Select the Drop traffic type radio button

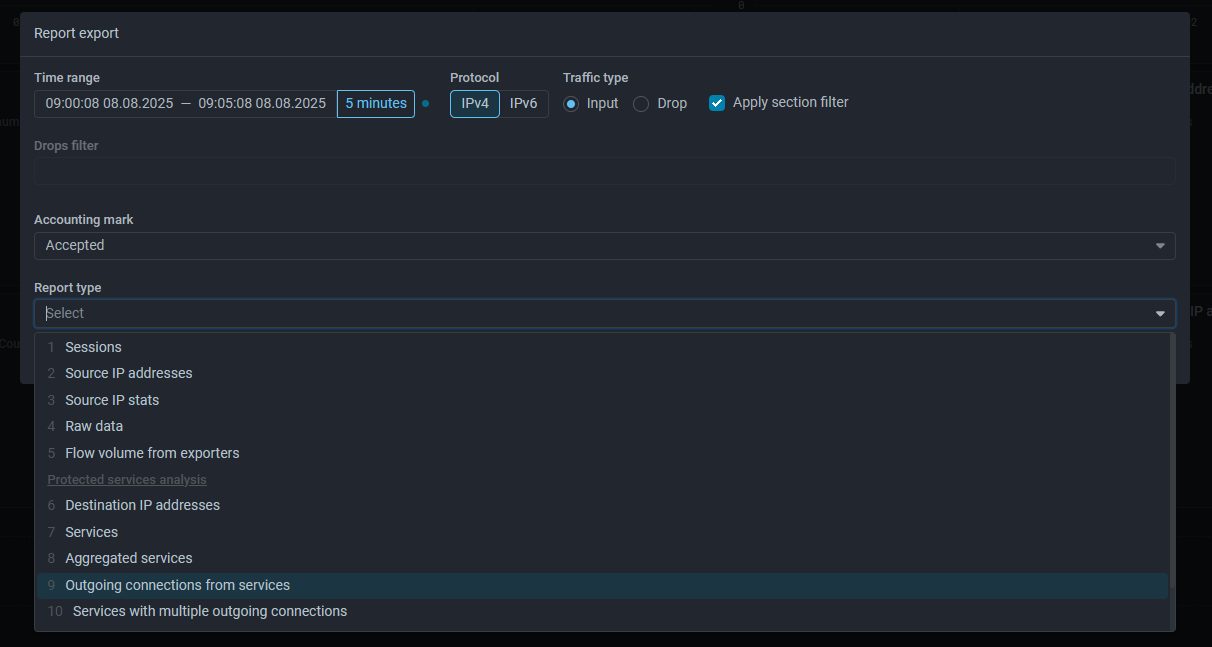coord(641,104)
